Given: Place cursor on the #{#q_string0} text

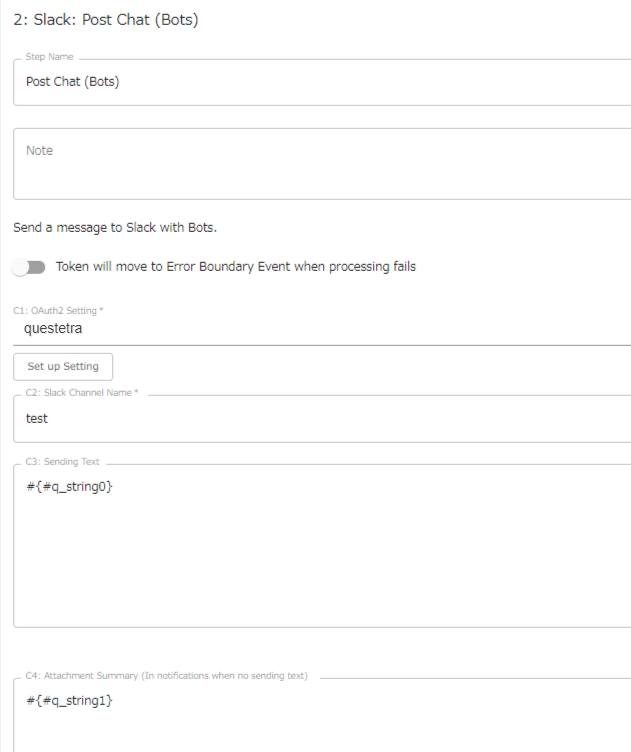Looking at the screenshot, I should click(69, 487).
